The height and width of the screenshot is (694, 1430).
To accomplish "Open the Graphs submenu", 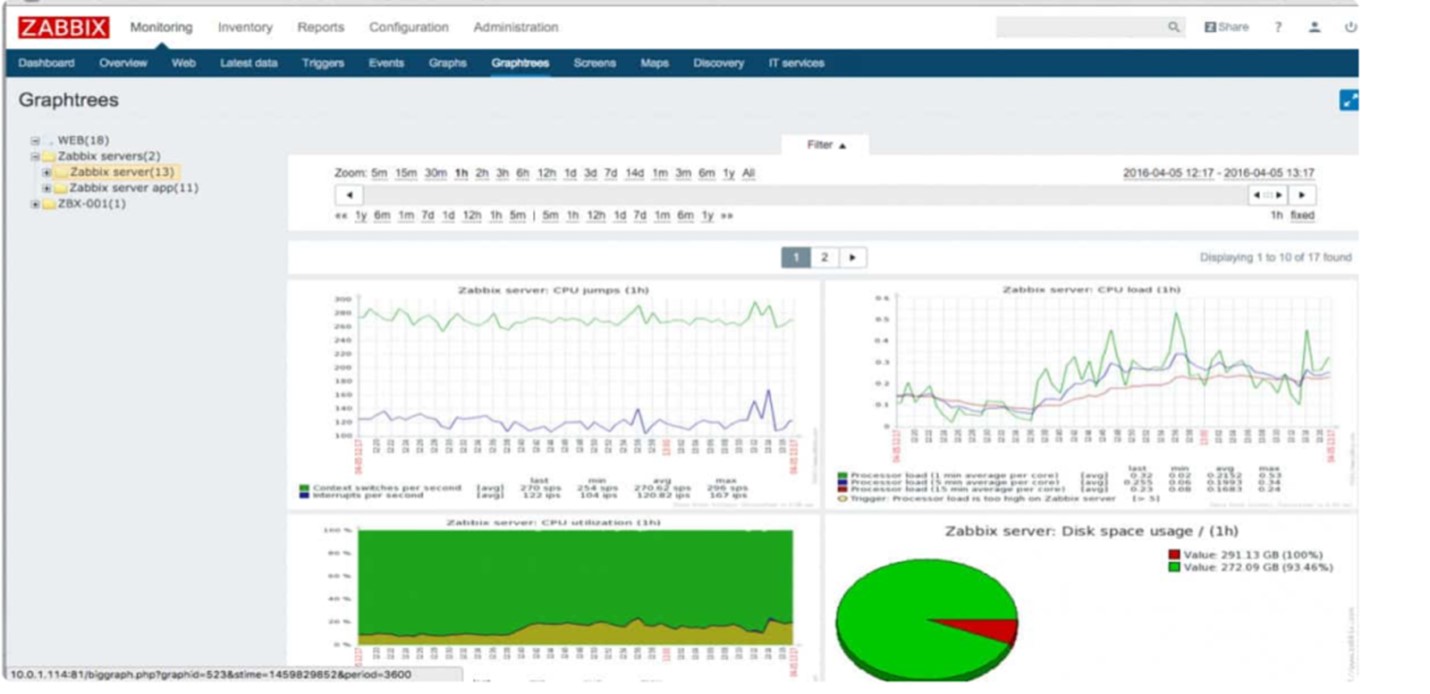I will (x=448, y=63).
